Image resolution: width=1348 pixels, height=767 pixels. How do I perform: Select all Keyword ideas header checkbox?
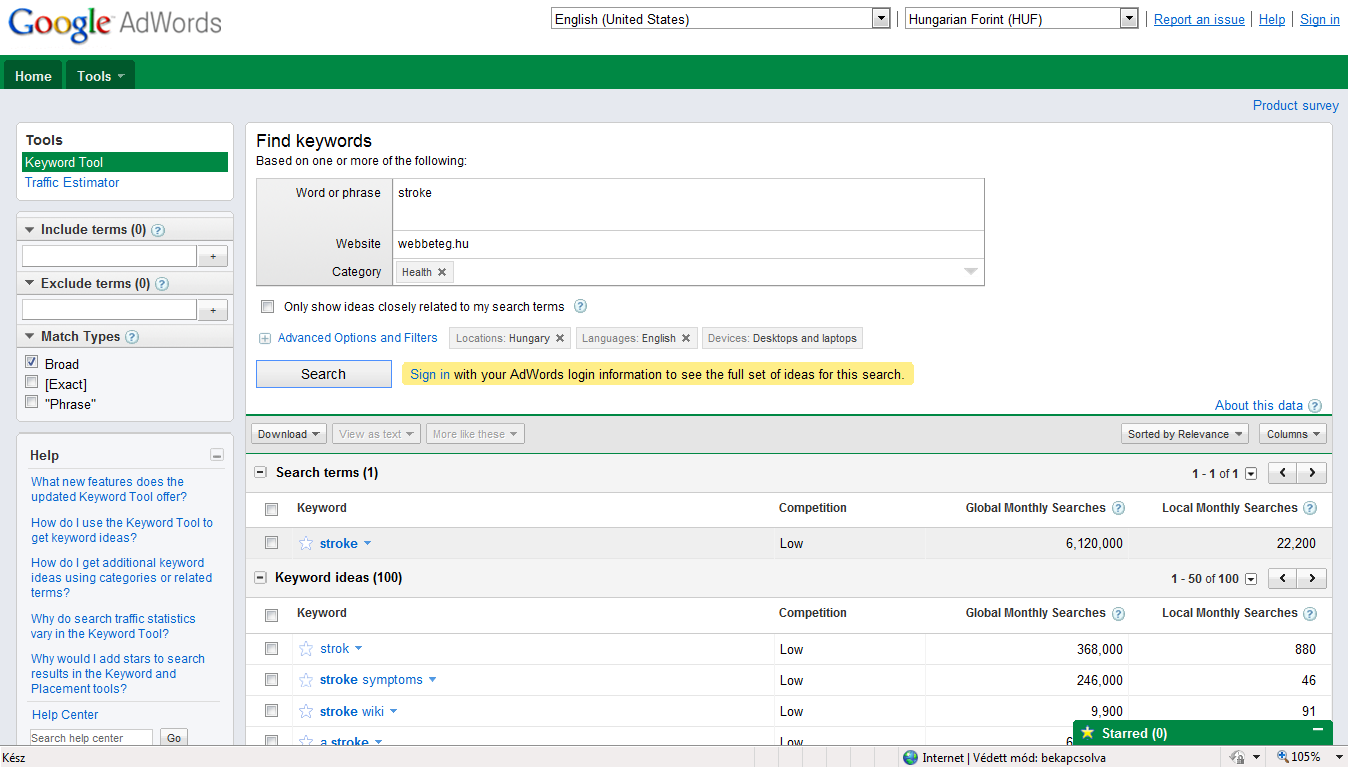point(271,614)
